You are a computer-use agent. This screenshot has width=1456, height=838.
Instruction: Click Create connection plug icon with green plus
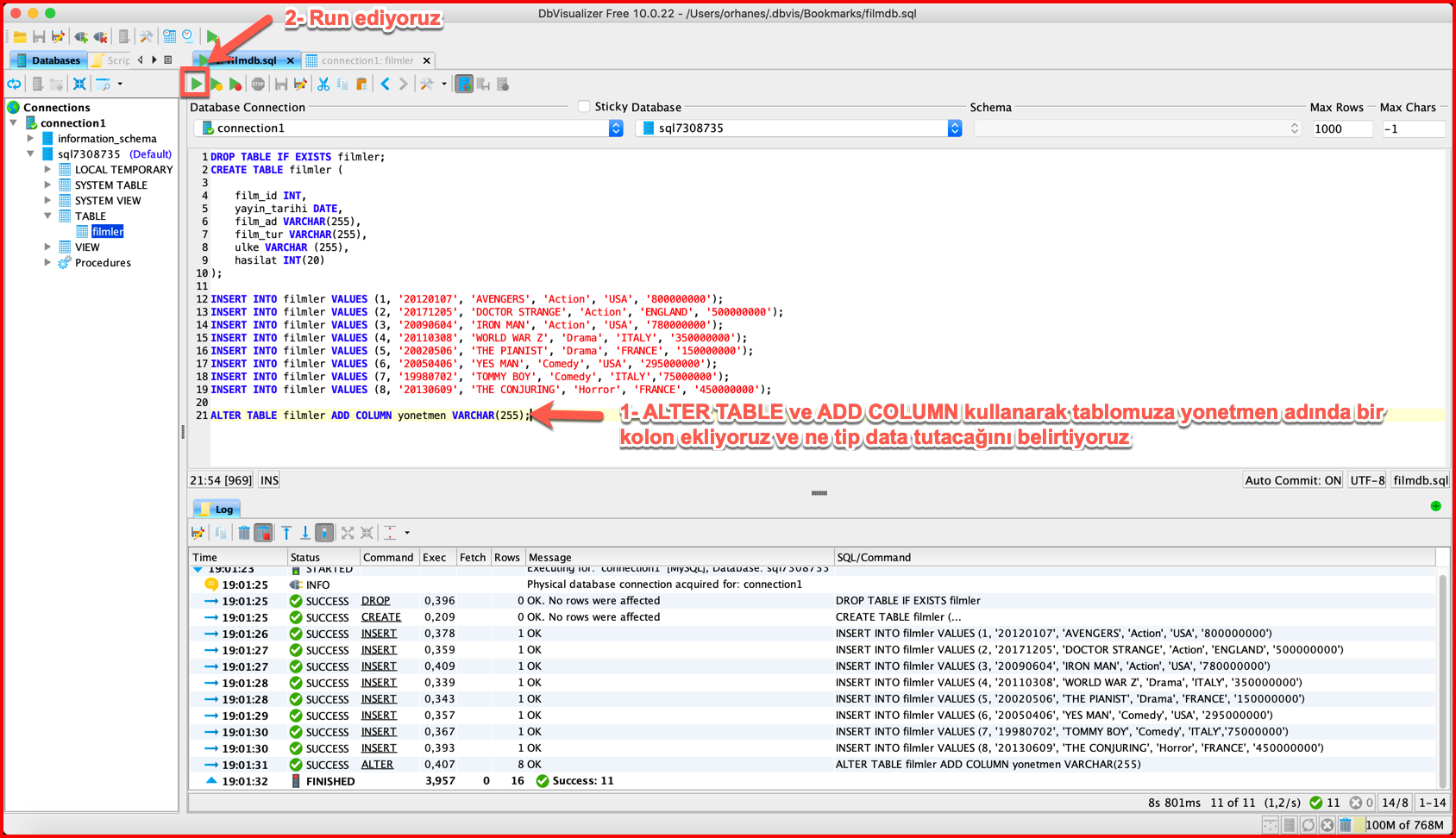tap(81, 36)
